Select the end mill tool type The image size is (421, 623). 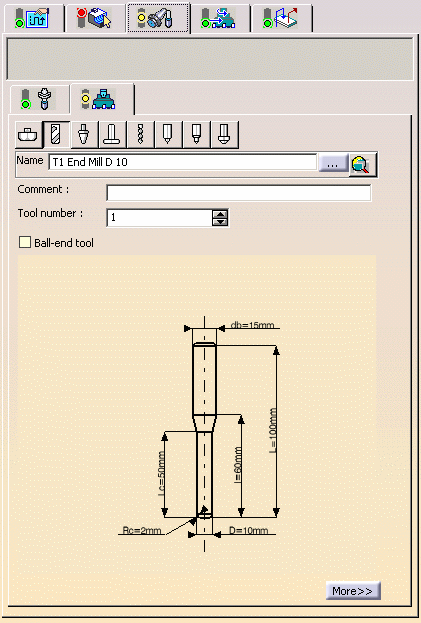(56, 135)
